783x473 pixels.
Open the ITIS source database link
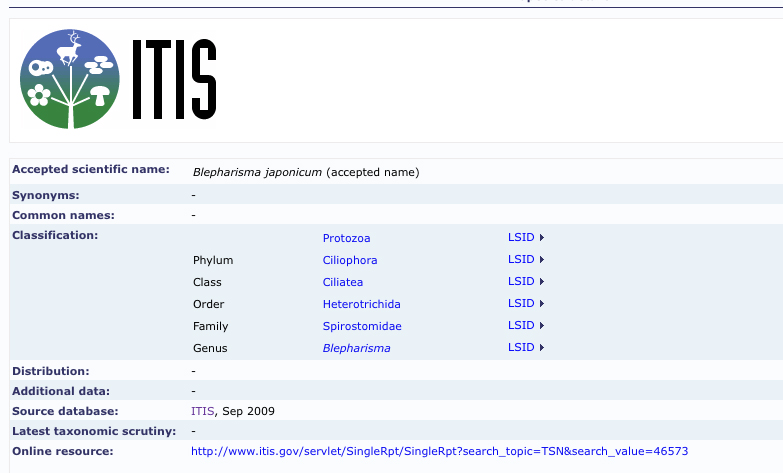click(202, 411)
